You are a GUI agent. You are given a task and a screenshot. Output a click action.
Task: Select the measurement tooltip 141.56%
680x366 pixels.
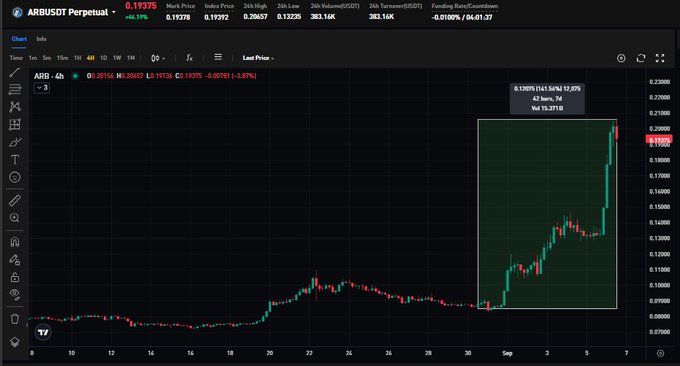tap(547, 98)
